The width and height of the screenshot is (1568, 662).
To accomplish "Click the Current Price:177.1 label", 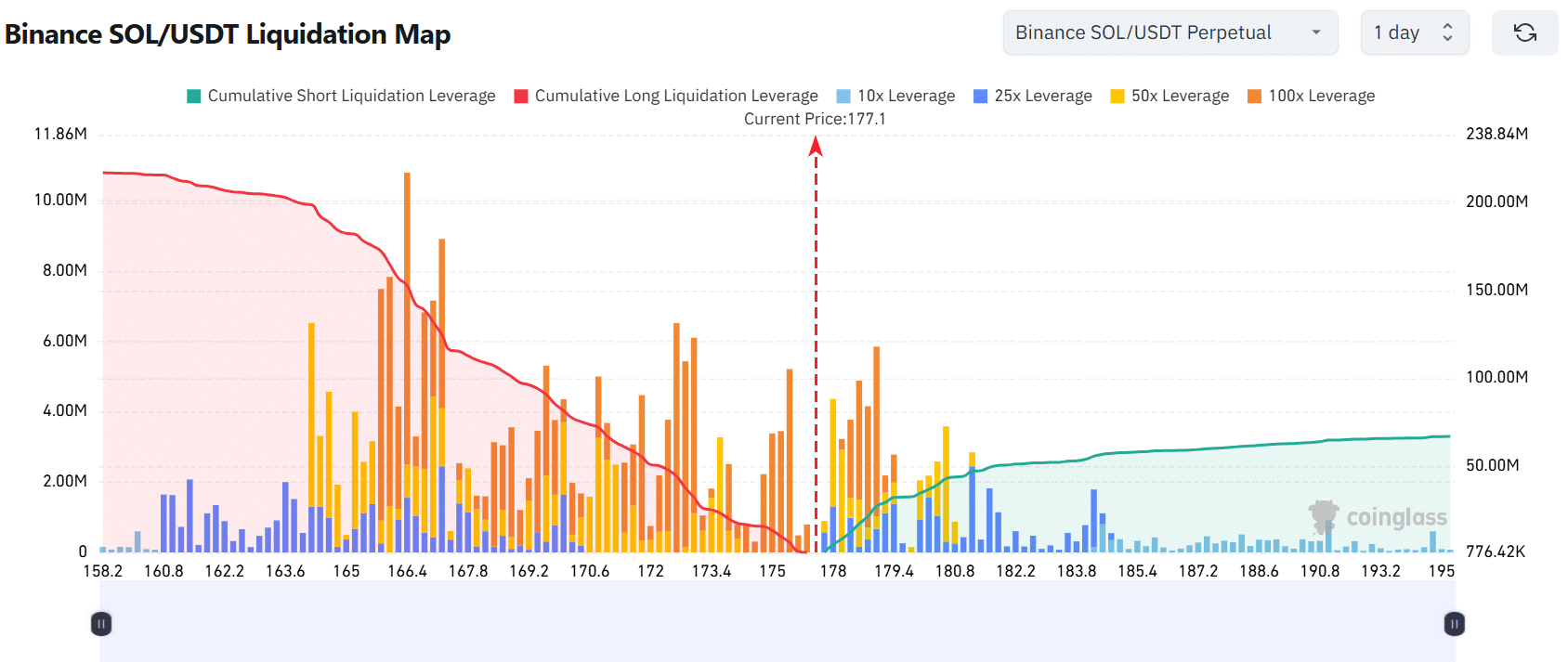I will (815, 119).
